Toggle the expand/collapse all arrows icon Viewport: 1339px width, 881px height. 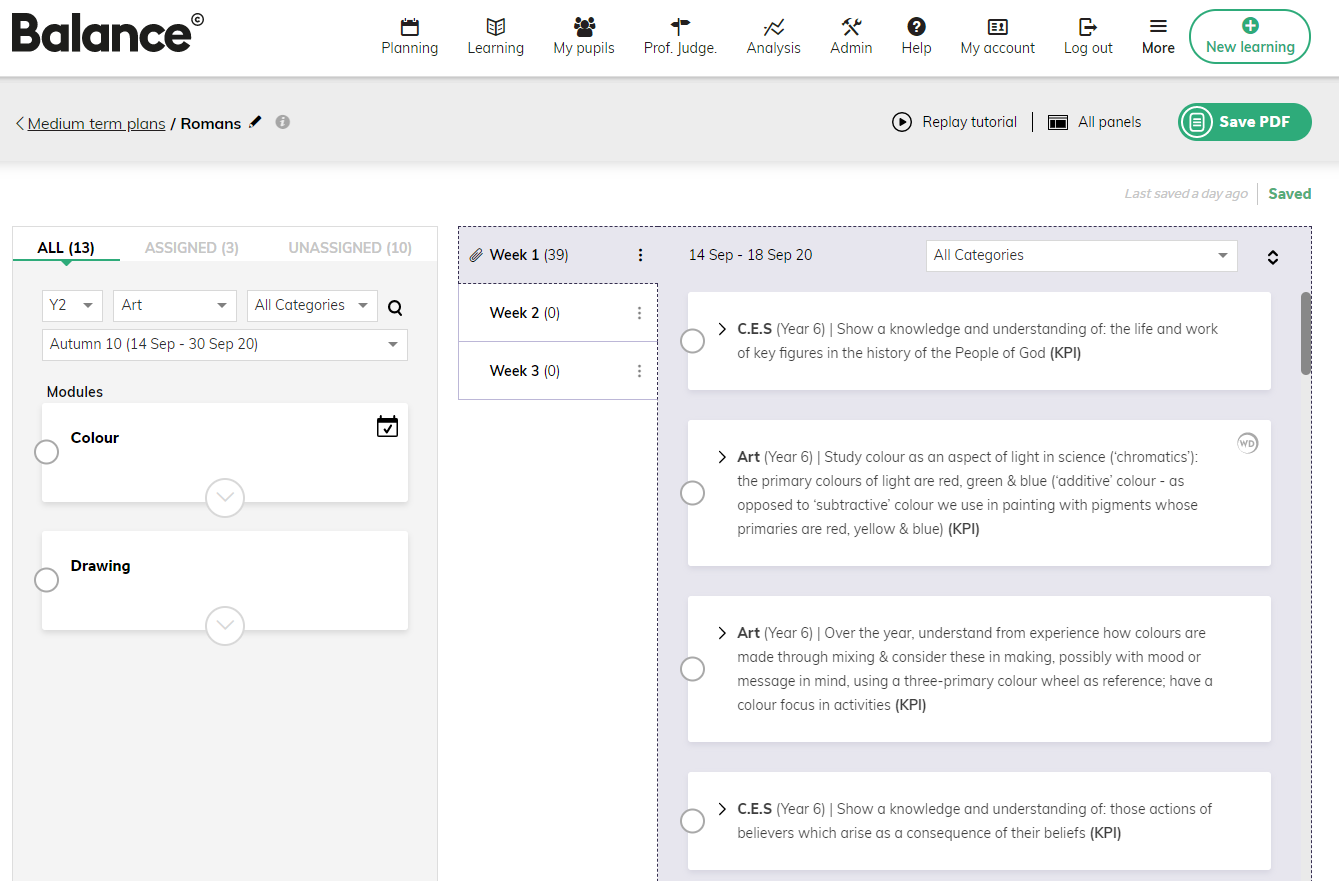click(1273, 257)
